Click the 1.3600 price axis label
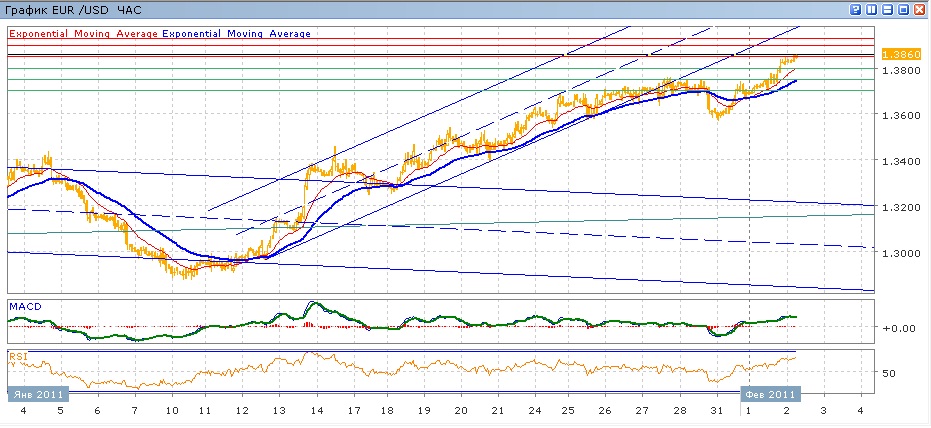Viewport: 931px width, 428px height. 901,115
